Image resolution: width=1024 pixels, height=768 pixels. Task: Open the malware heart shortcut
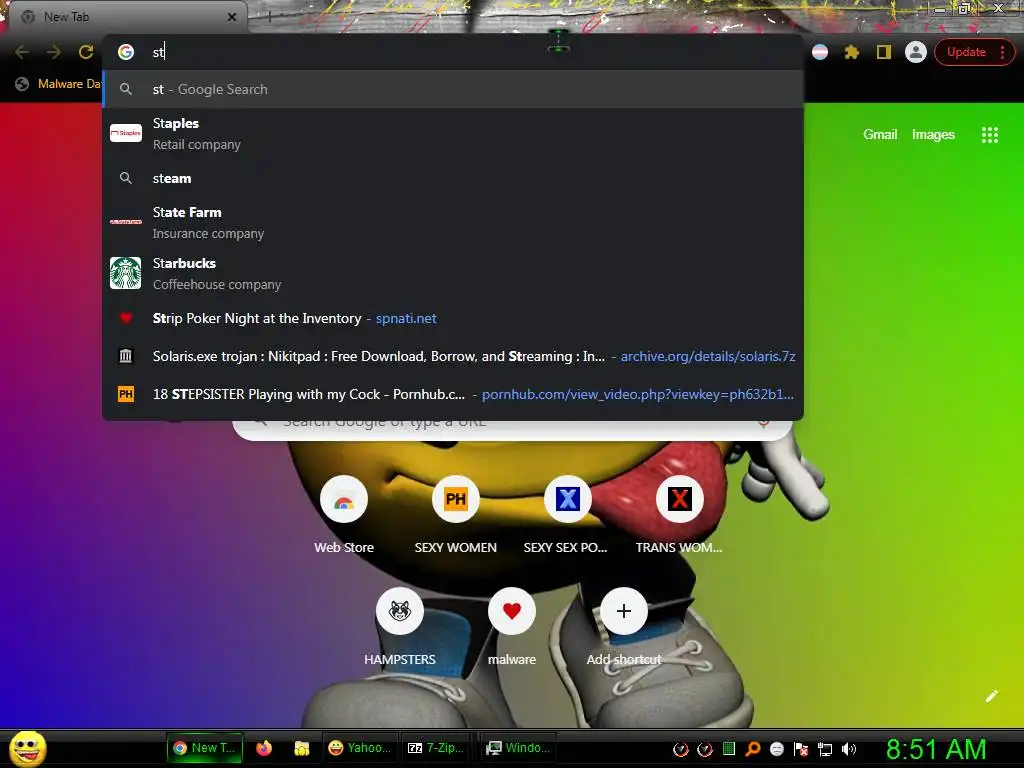pos(512,611)
